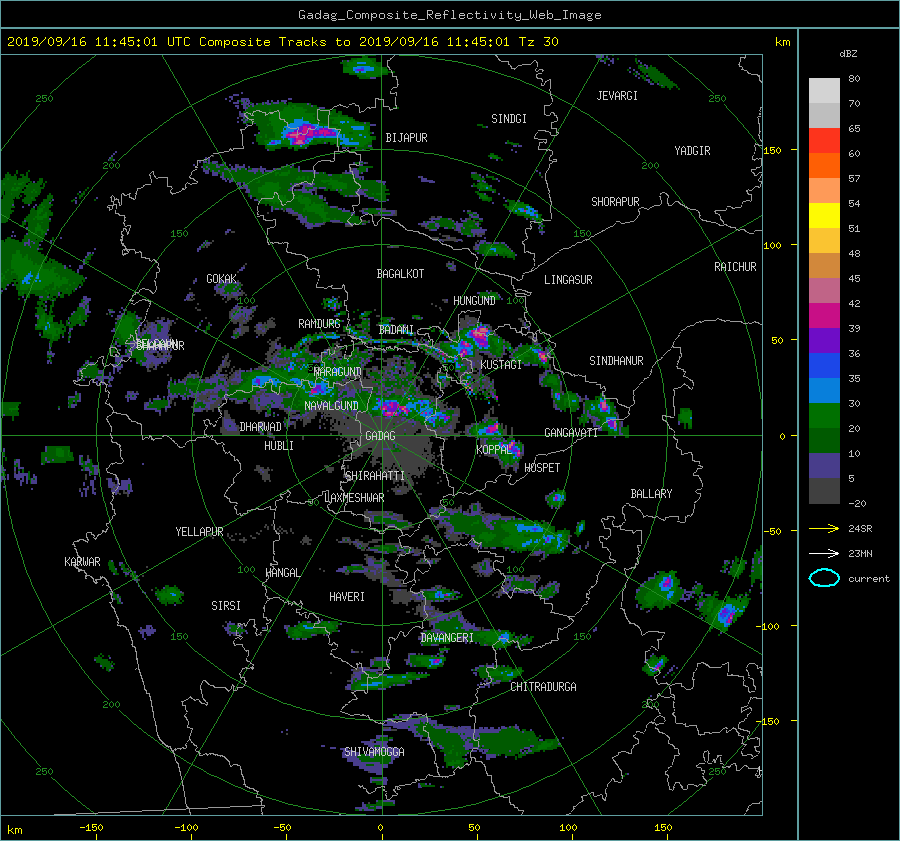
Task: Click the BAGALKOT label on map
Action: point(400,274)
